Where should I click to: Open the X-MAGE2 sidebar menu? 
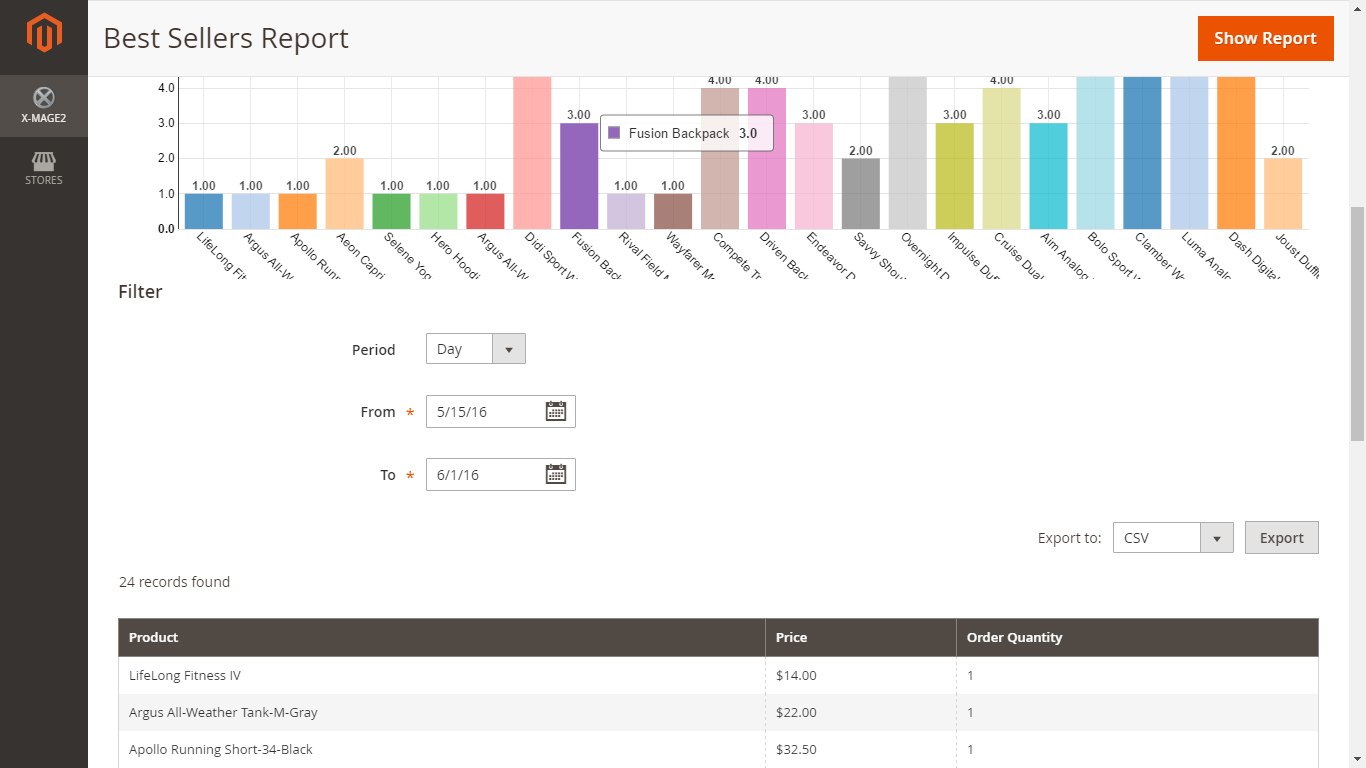pyautogui.click(x=44, y=106)
